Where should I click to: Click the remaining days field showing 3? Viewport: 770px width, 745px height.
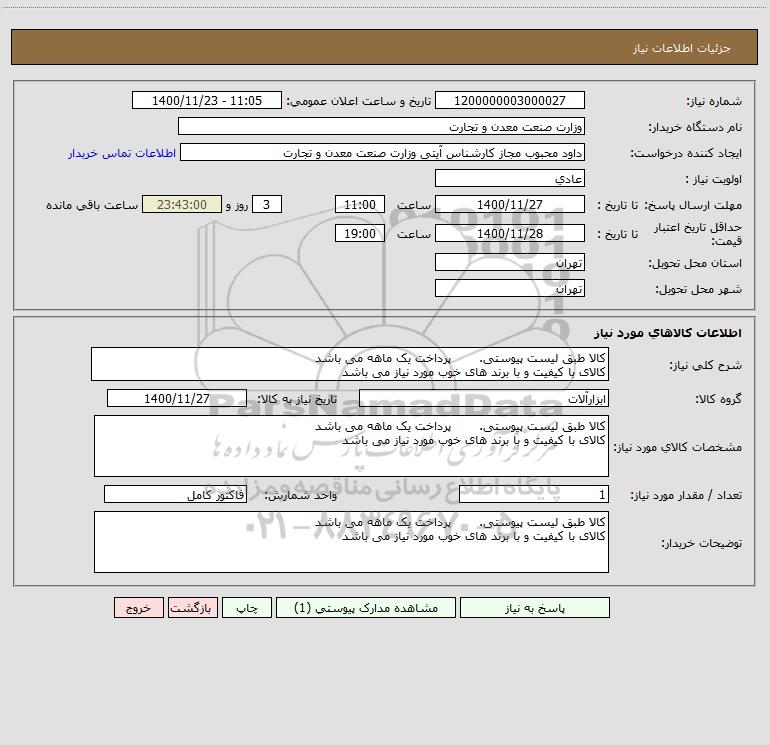click(x=267, y=204)
